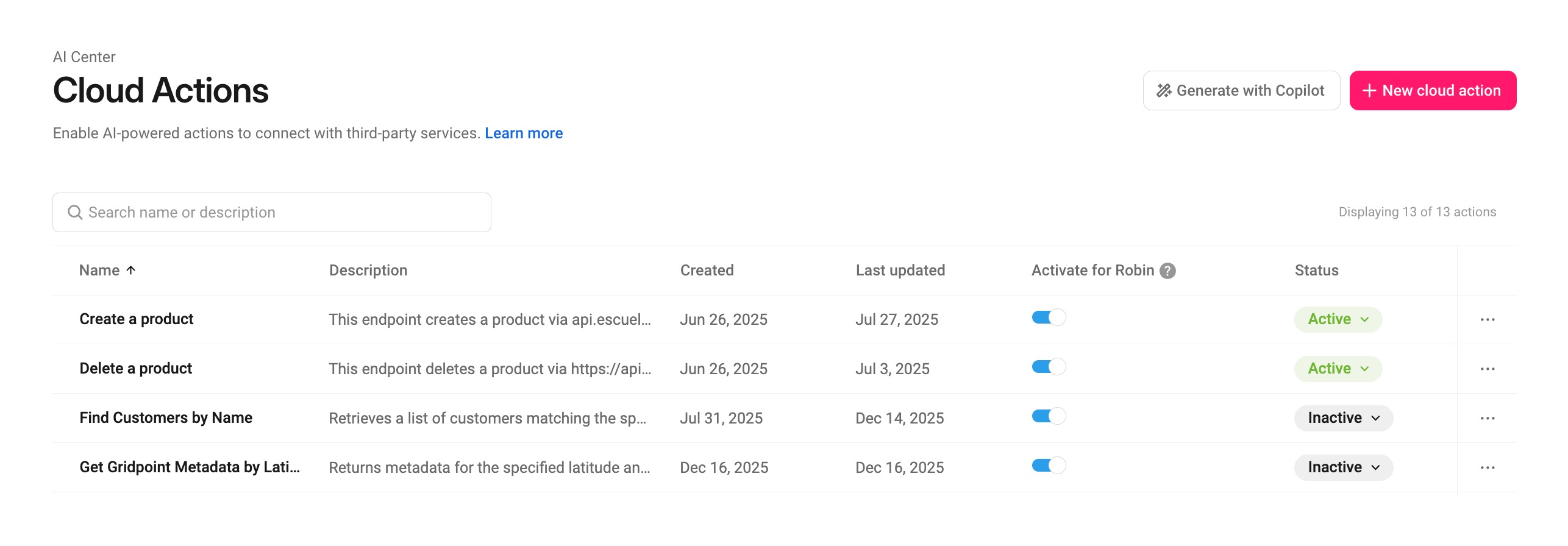
Task: Follow the Learn more link
Action: tap(524, 133)
